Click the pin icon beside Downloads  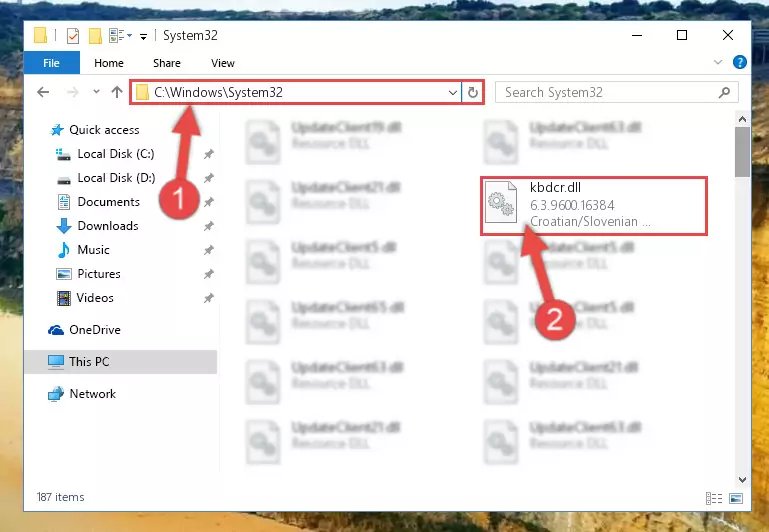point(208,226)
